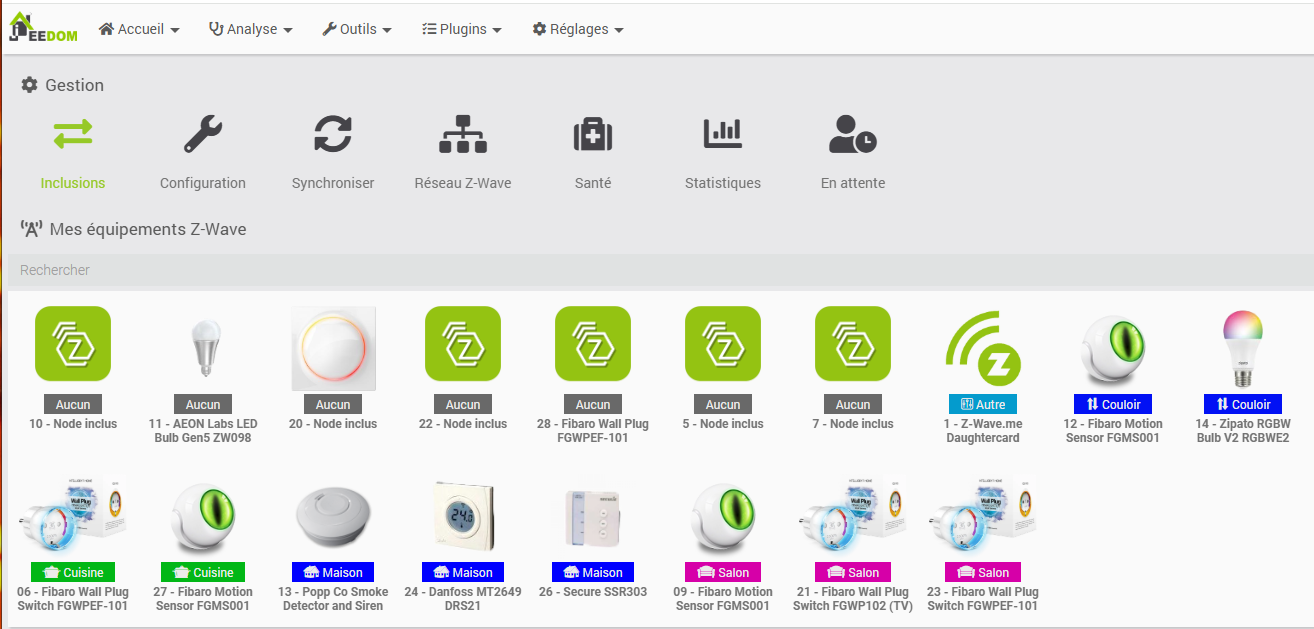Open Zipato RGBW Bulb V2 device image
Screen dimensions: 1314x629
point(1243,349)
